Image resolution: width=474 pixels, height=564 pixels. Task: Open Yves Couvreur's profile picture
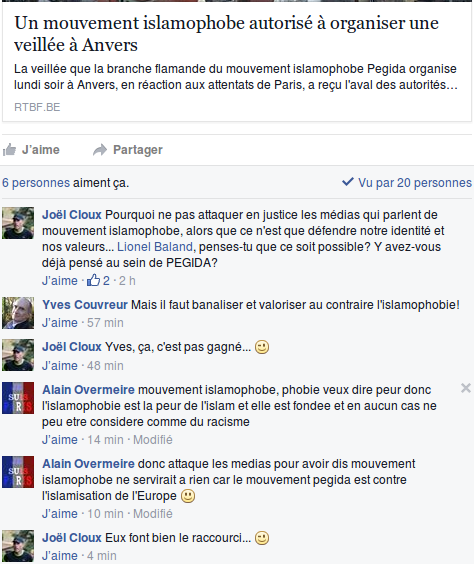pyautogui.click(x=18, y=313)
